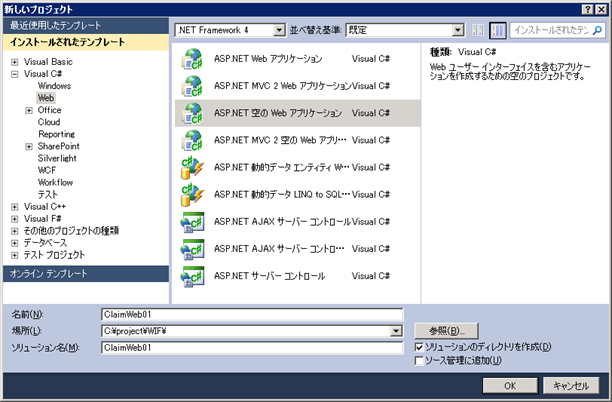
Task: Select the Silverlight tree item
Action: pyautogui.click(x=57, y=158)
